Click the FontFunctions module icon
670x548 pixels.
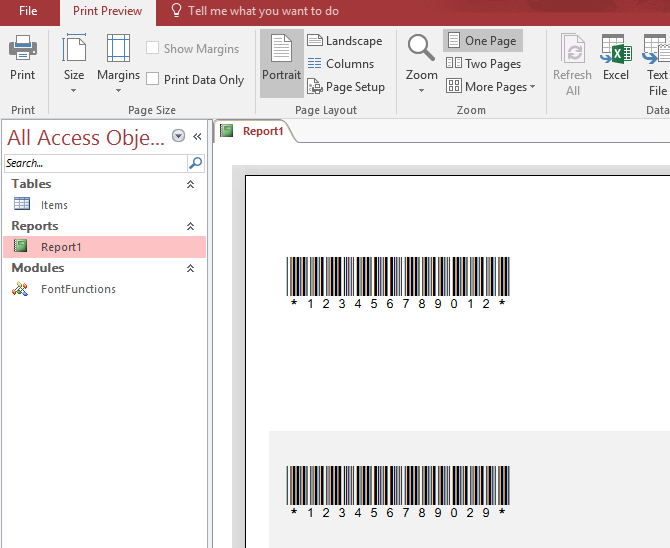coord(20,289)
